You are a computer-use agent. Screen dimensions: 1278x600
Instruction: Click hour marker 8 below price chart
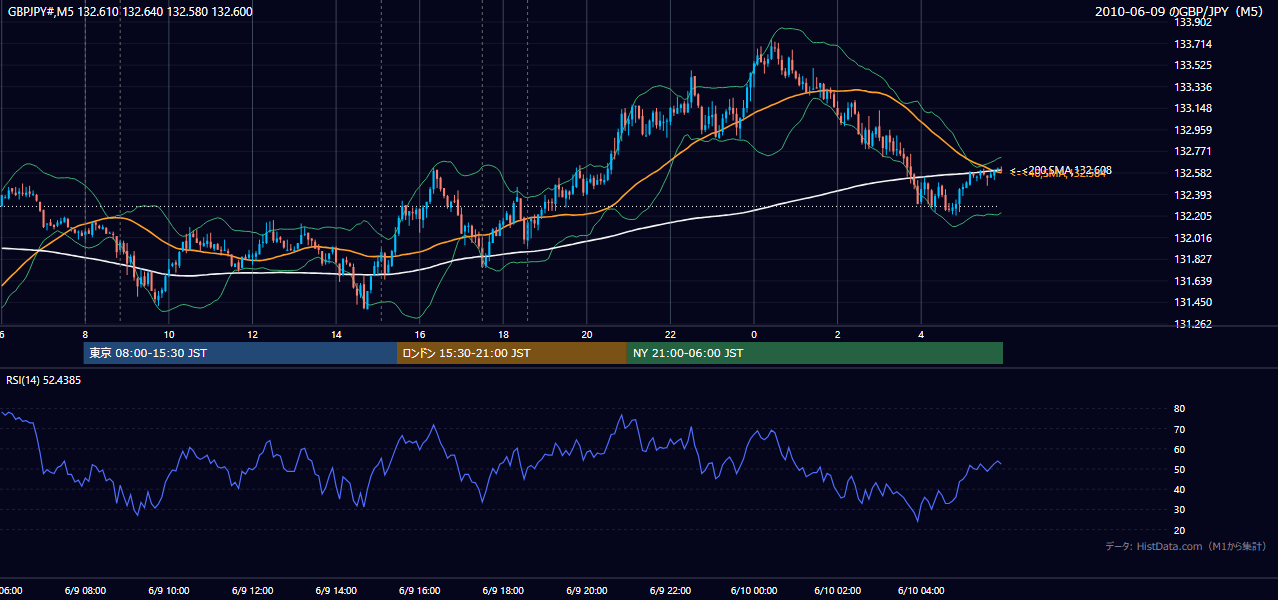pyautogui.click(x=85, y=335)
